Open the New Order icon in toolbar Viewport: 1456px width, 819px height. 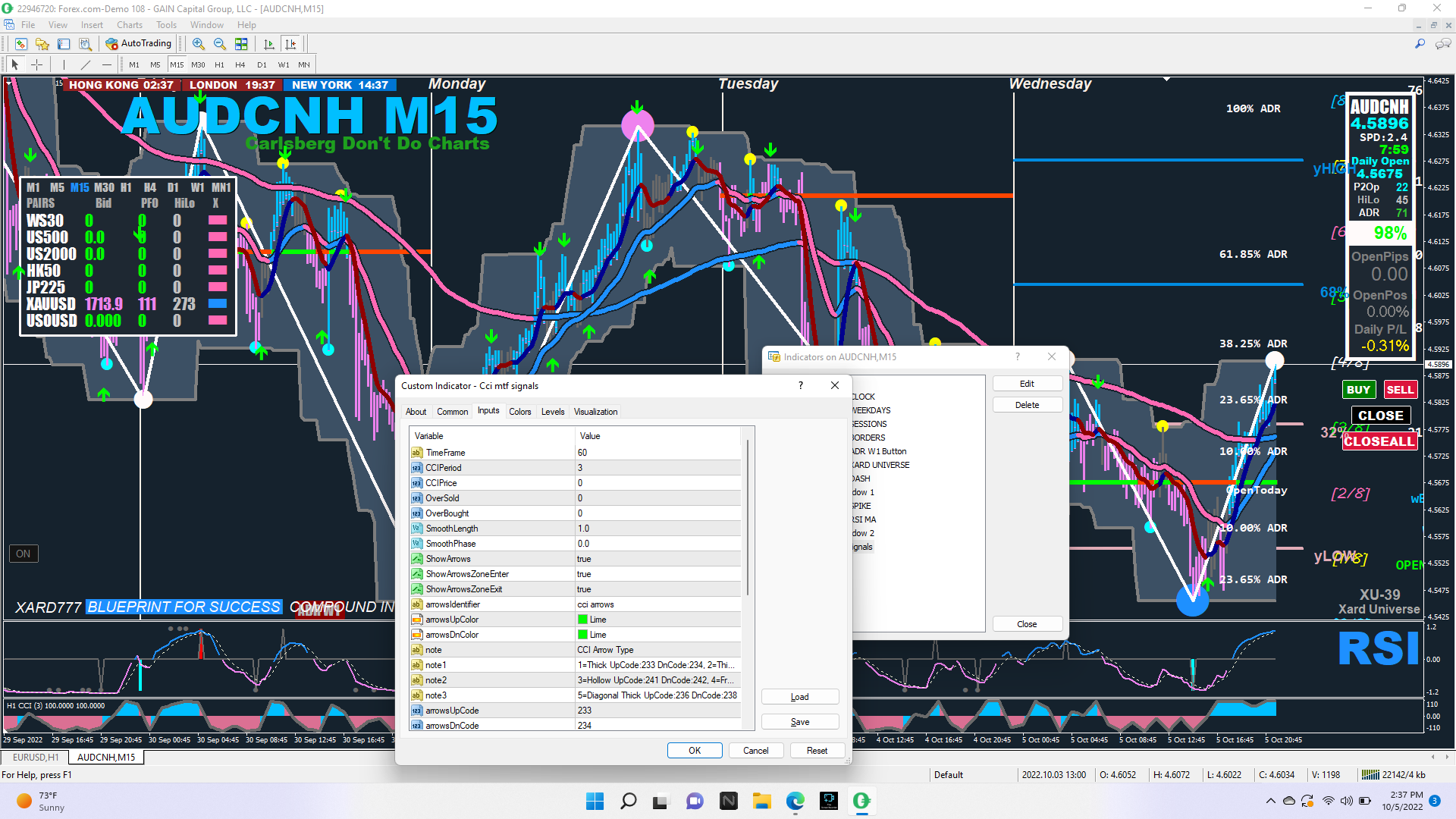point(21,44)
